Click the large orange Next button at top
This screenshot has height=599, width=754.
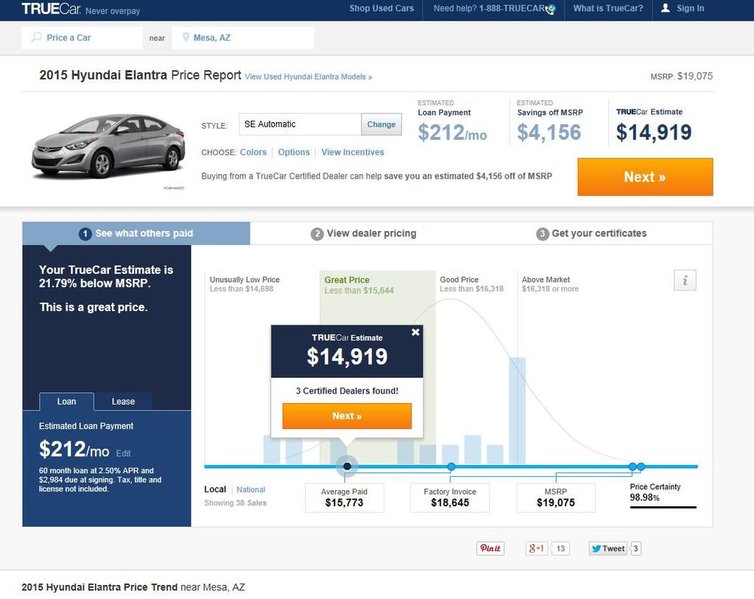point(645,177)
